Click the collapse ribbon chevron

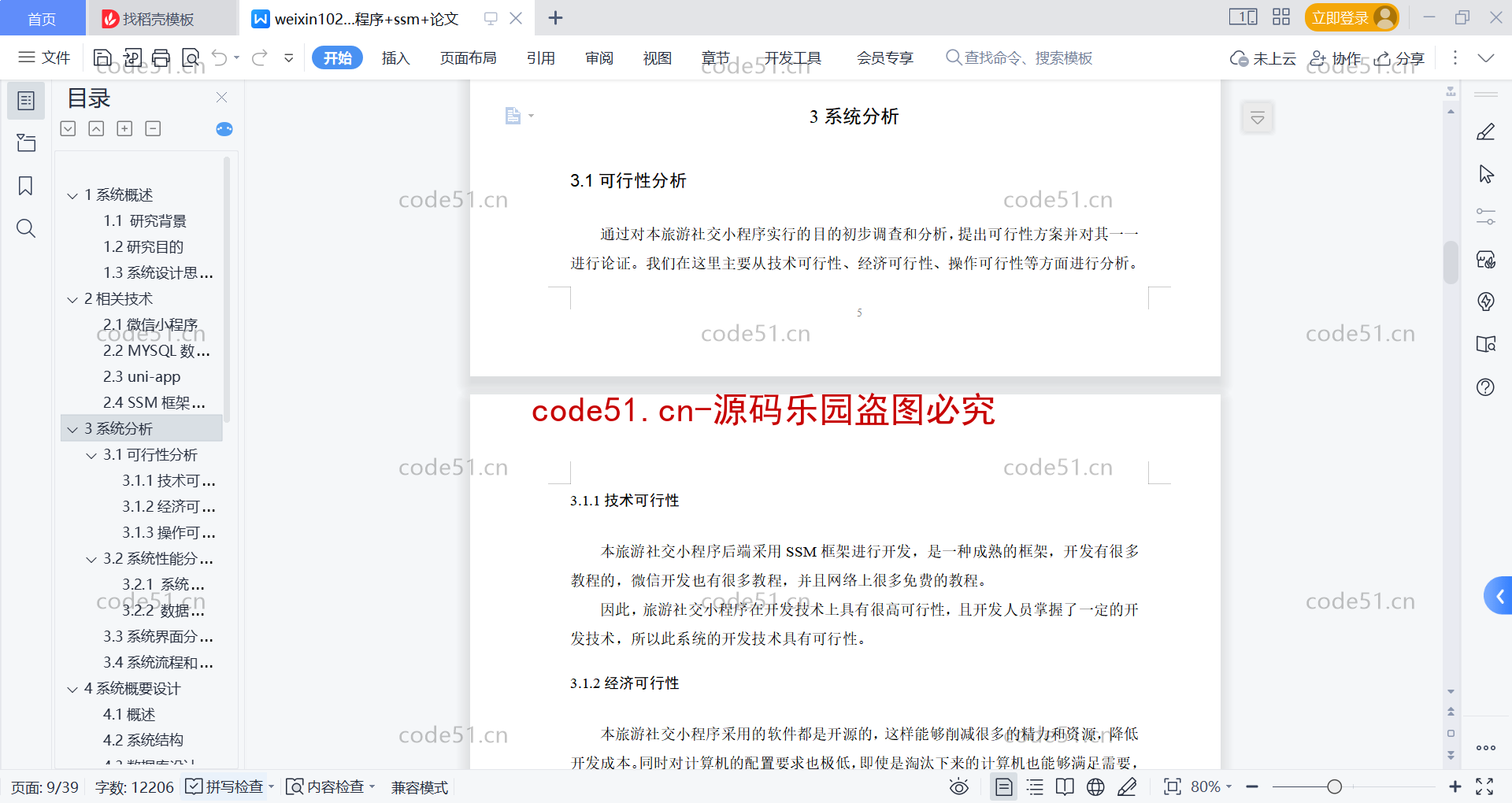[x=1486, y=58]
